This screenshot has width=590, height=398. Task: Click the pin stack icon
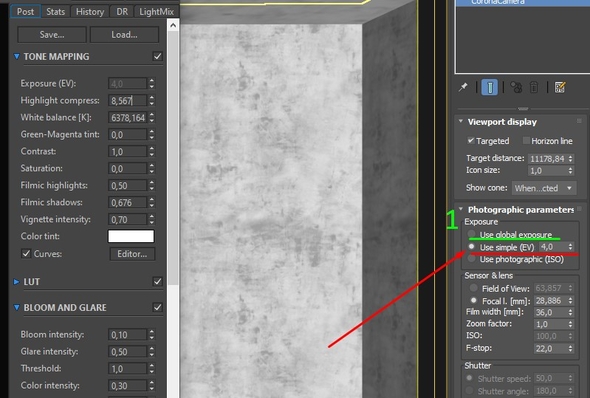click(x=463, y=87)
